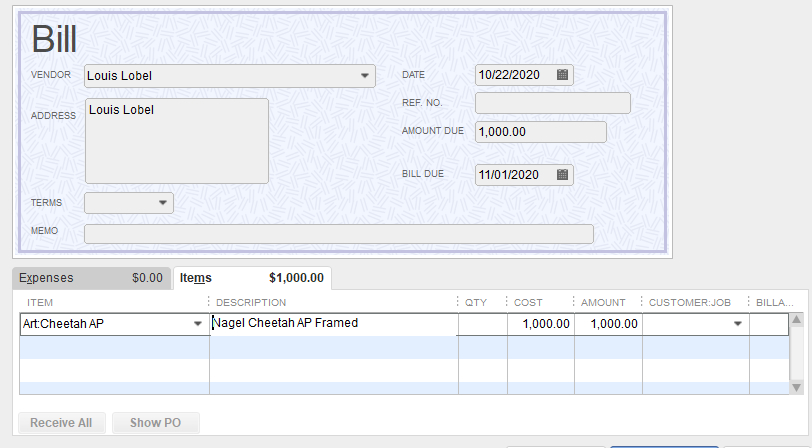Open the Customer:Job dropdown in first row

[738, 324]
